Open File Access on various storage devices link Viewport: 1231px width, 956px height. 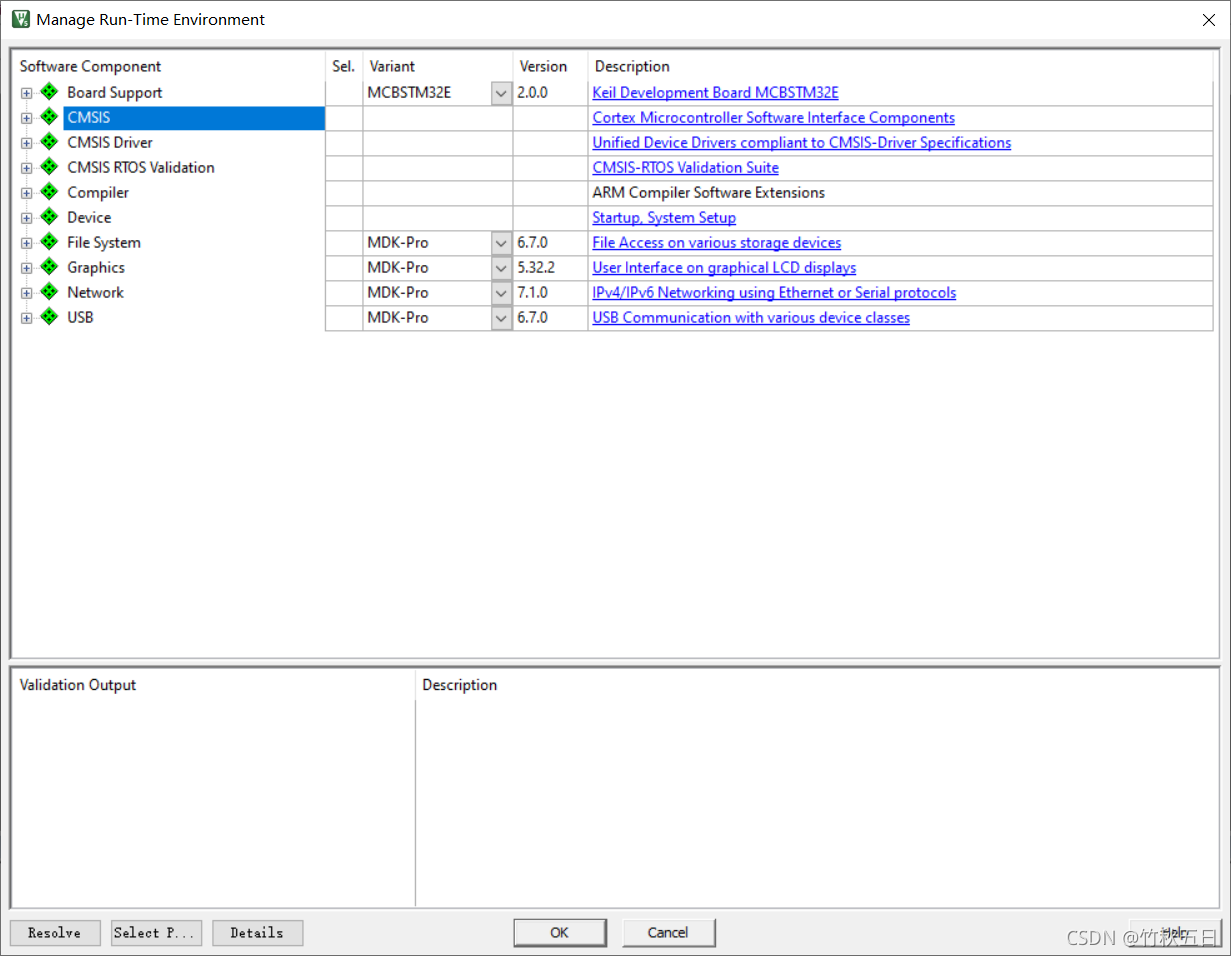point(716,243)
